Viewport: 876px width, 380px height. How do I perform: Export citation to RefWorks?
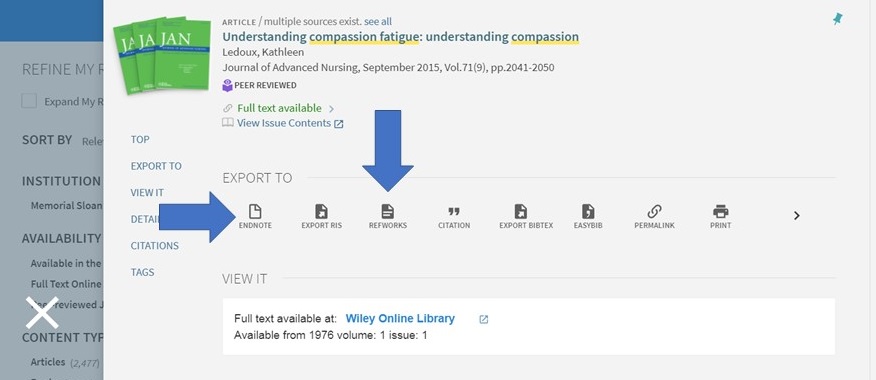click(x=388, y=216)
